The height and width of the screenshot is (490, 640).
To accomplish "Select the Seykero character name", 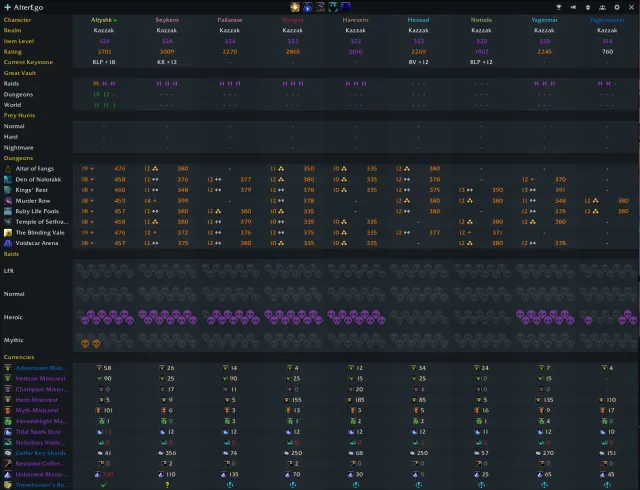I will pyautogui.click(x=167, y=20).
